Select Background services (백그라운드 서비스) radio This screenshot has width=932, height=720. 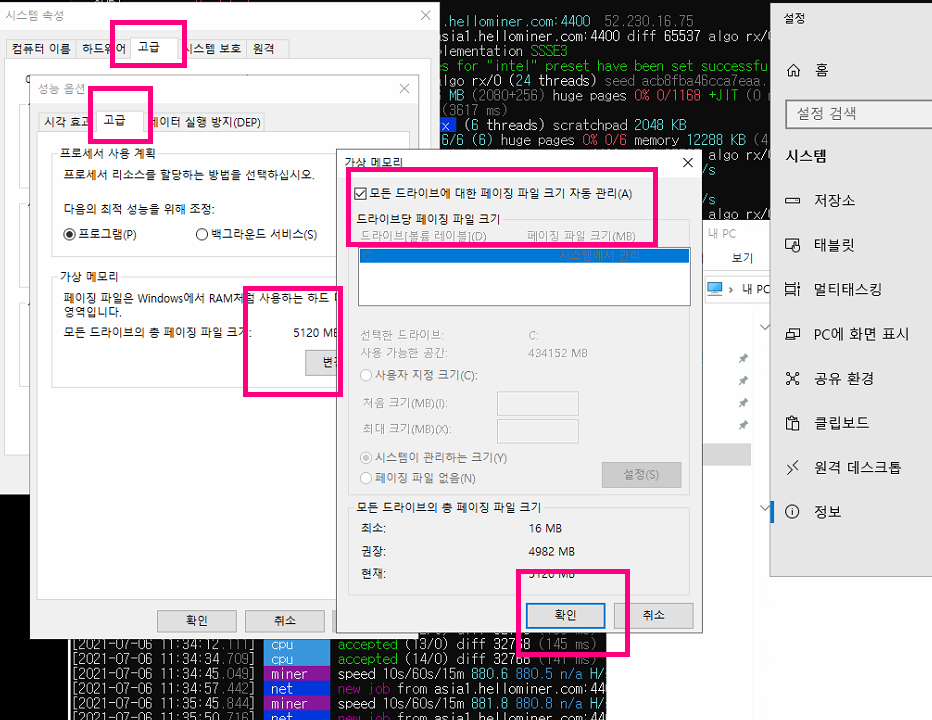coord(201,234)
